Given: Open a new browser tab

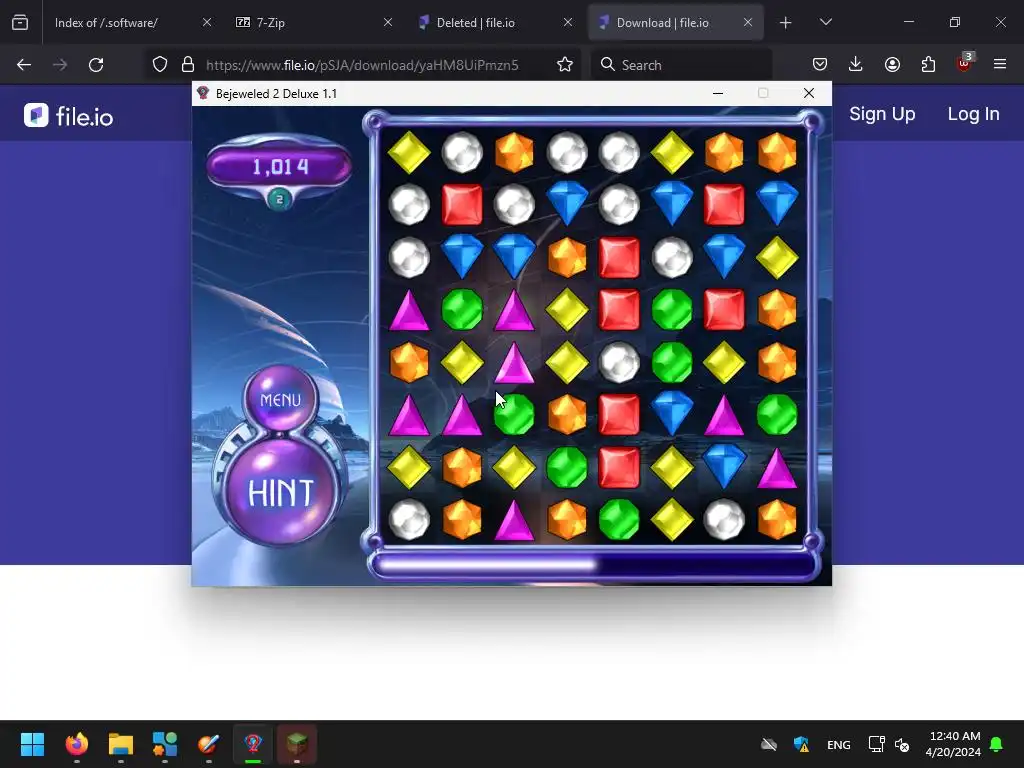Looking at the screenshot, I should [785, 23].
